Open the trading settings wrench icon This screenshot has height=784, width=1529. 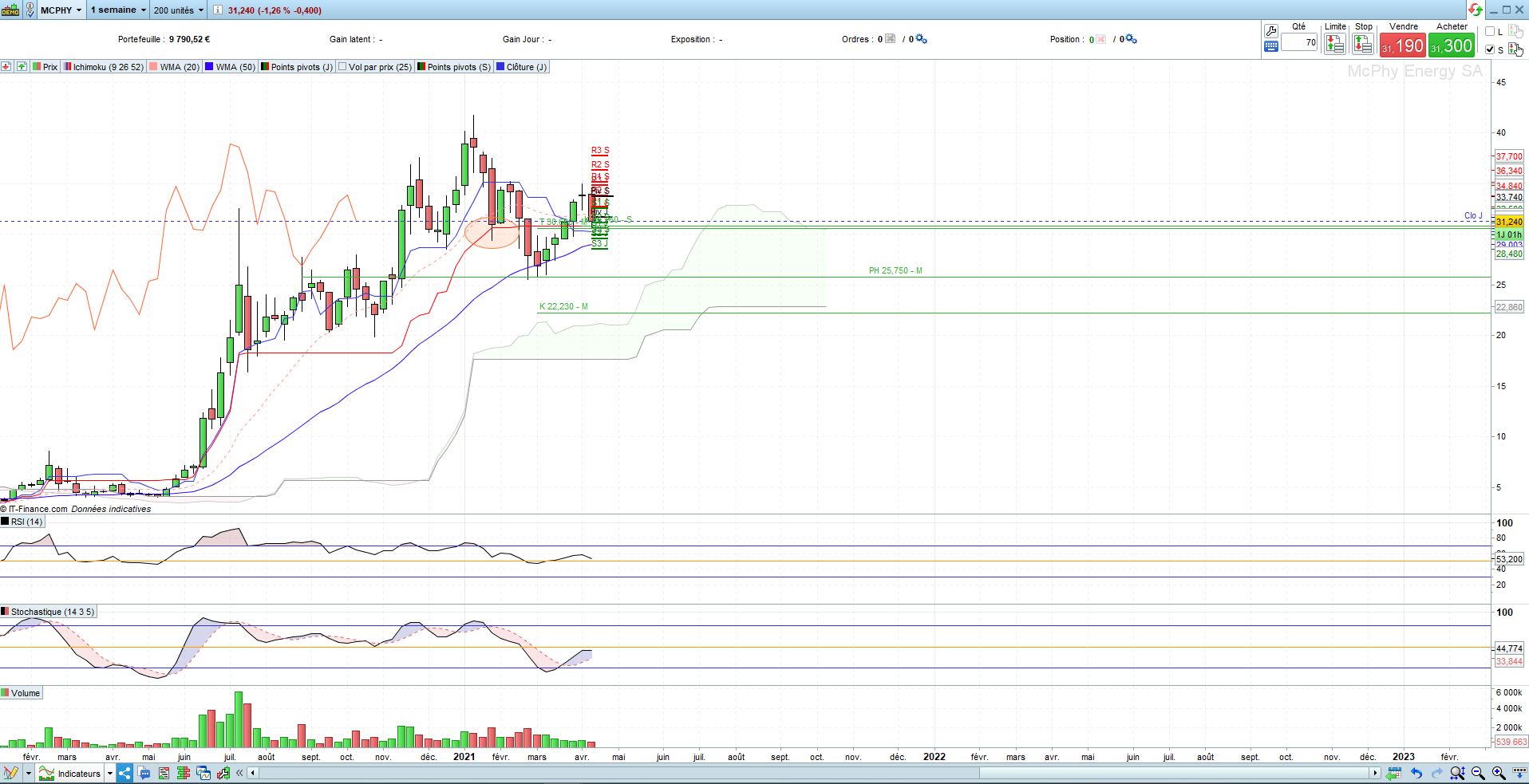point(1271,30)
